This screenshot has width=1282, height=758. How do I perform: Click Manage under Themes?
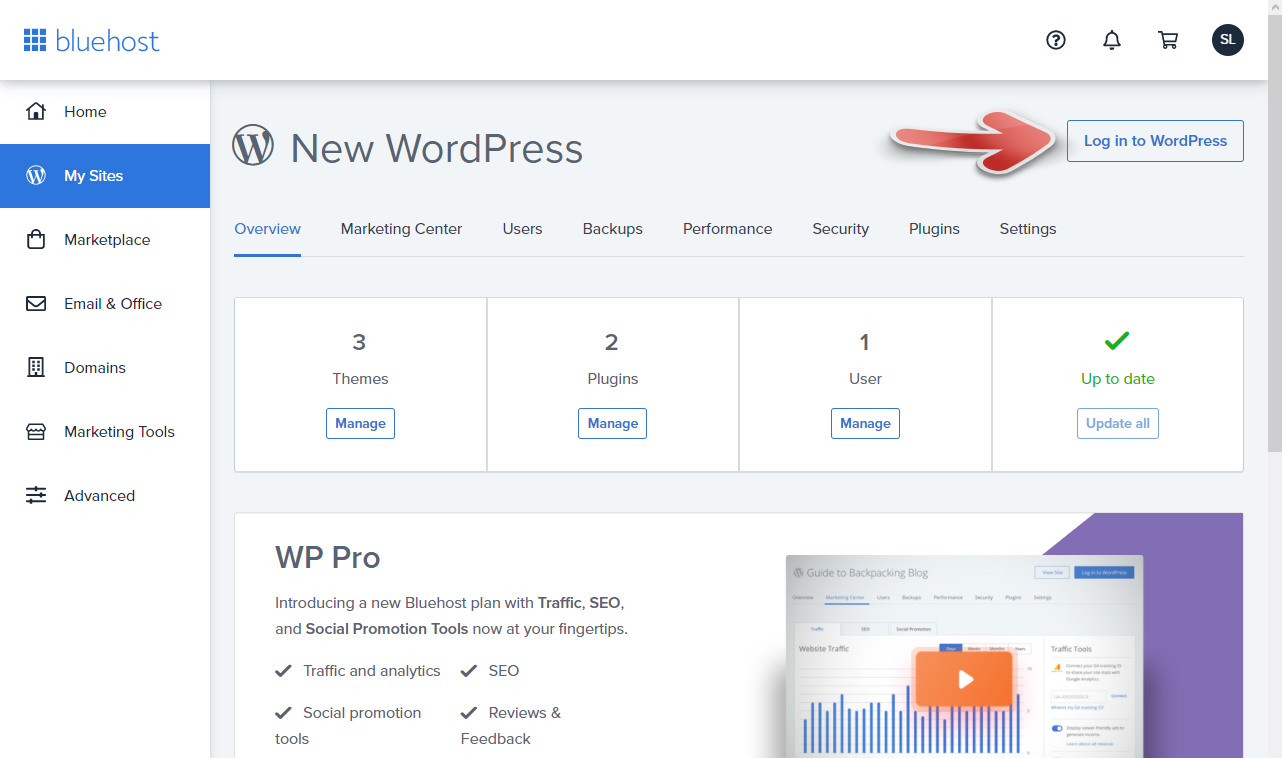point(360,423)
